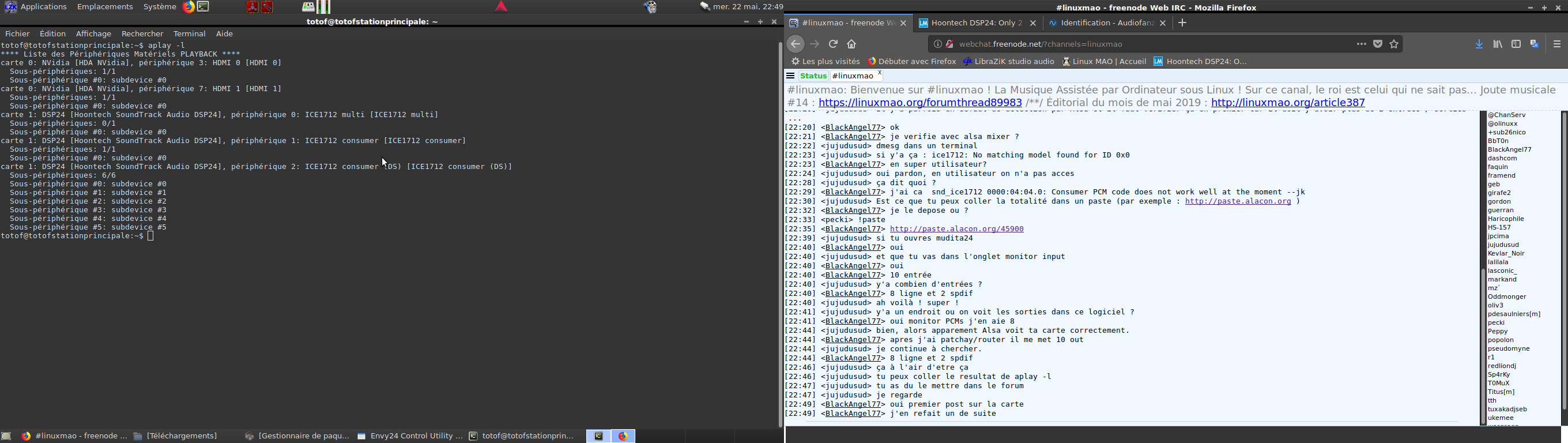Open the Emplacements menu
The width and height of the screenshot is (1568, 443).
click(105, 7)
